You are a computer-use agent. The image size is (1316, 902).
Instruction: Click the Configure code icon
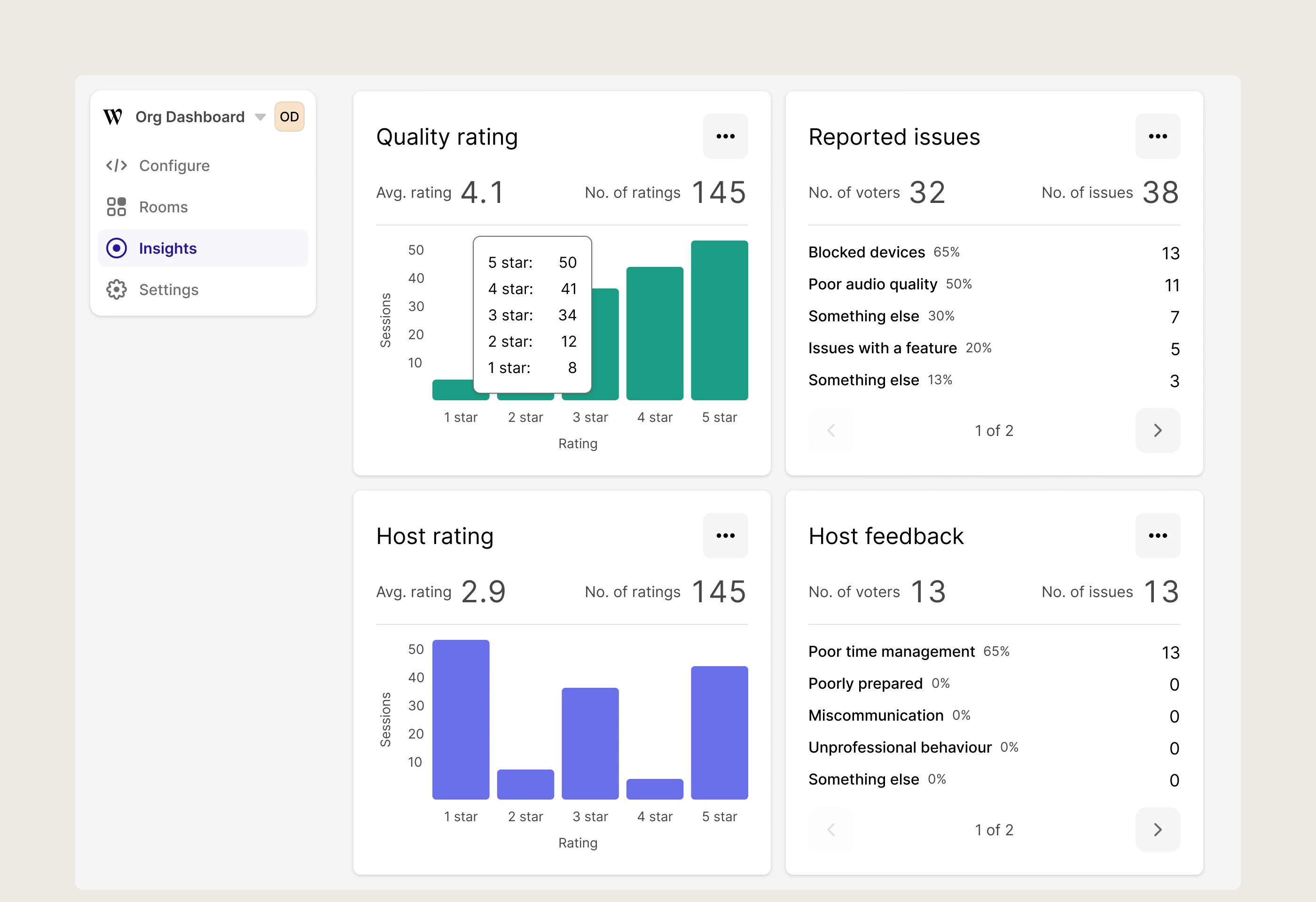tap(117, 165)
